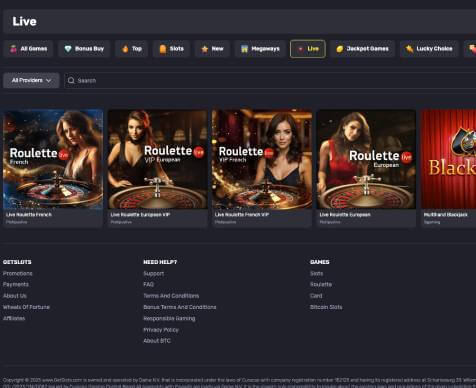Open the Slots category tab
The width and height of the screenshot is (476, 388).
171,49
